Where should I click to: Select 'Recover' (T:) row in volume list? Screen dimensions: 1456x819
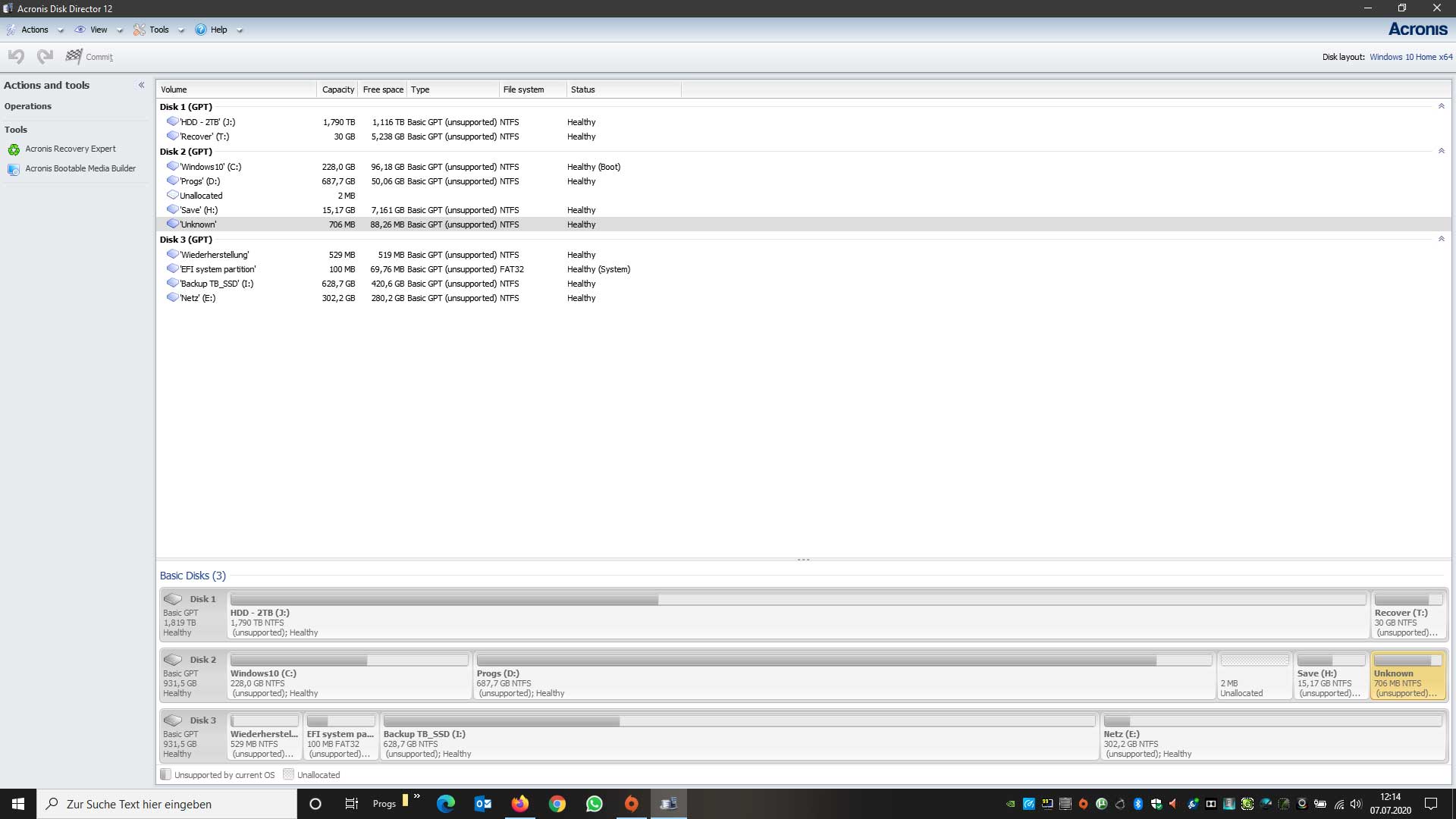[804, 136]
